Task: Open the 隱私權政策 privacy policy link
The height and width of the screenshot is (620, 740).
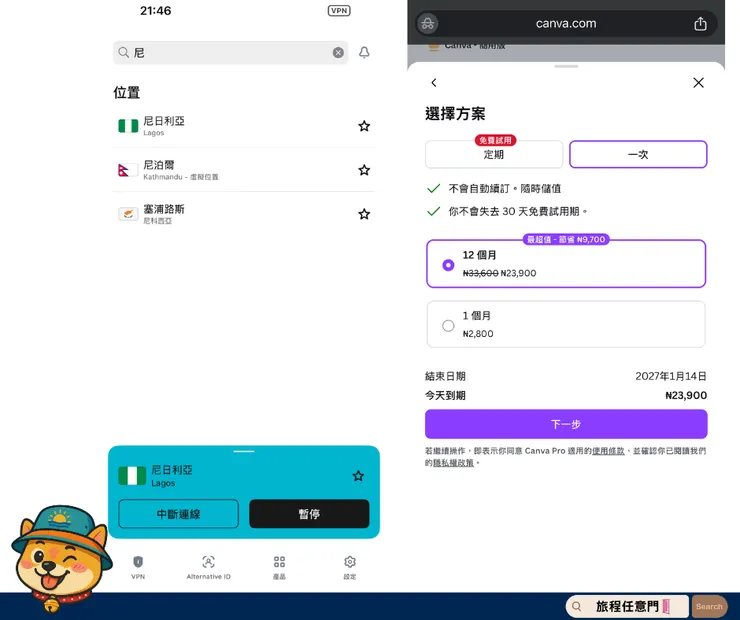Action: pos(453,463)
